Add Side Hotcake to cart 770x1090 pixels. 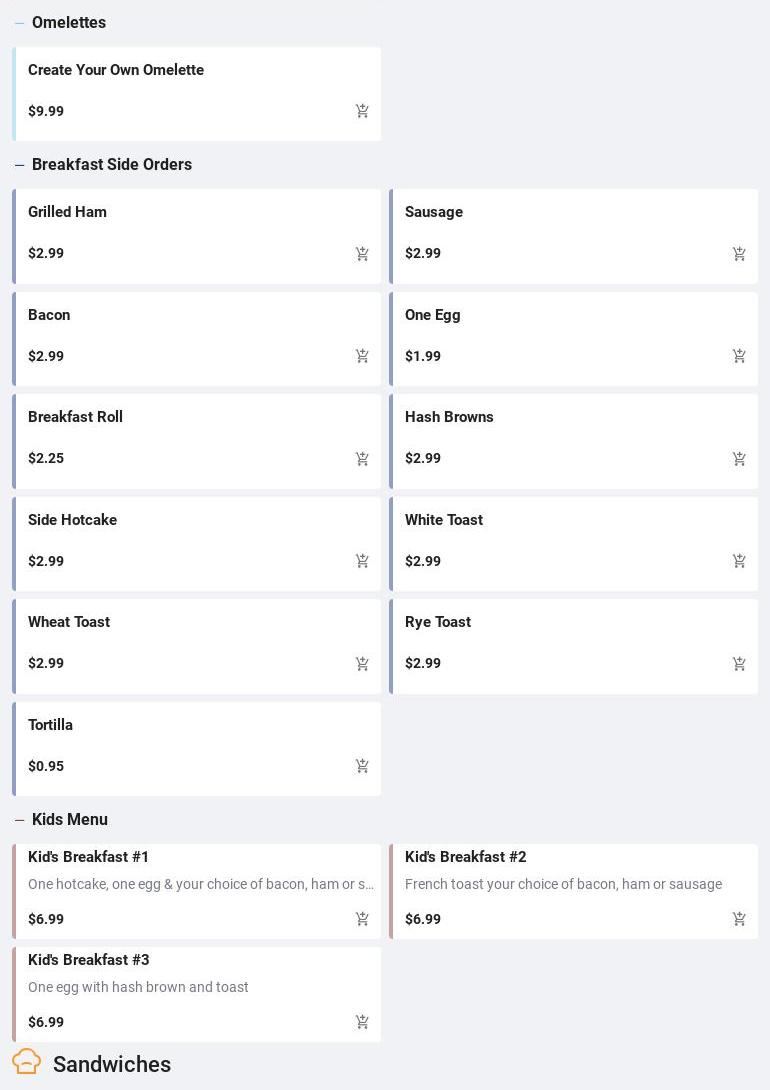[x=362, y=561]
